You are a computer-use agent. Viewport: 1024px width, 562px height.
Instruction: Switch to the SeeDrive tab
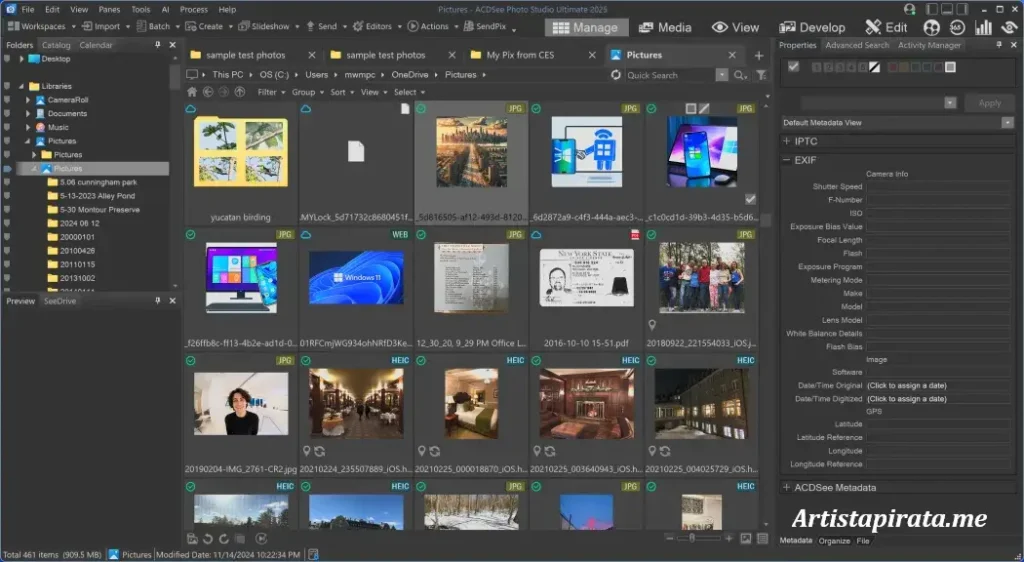tap(59, 301)
